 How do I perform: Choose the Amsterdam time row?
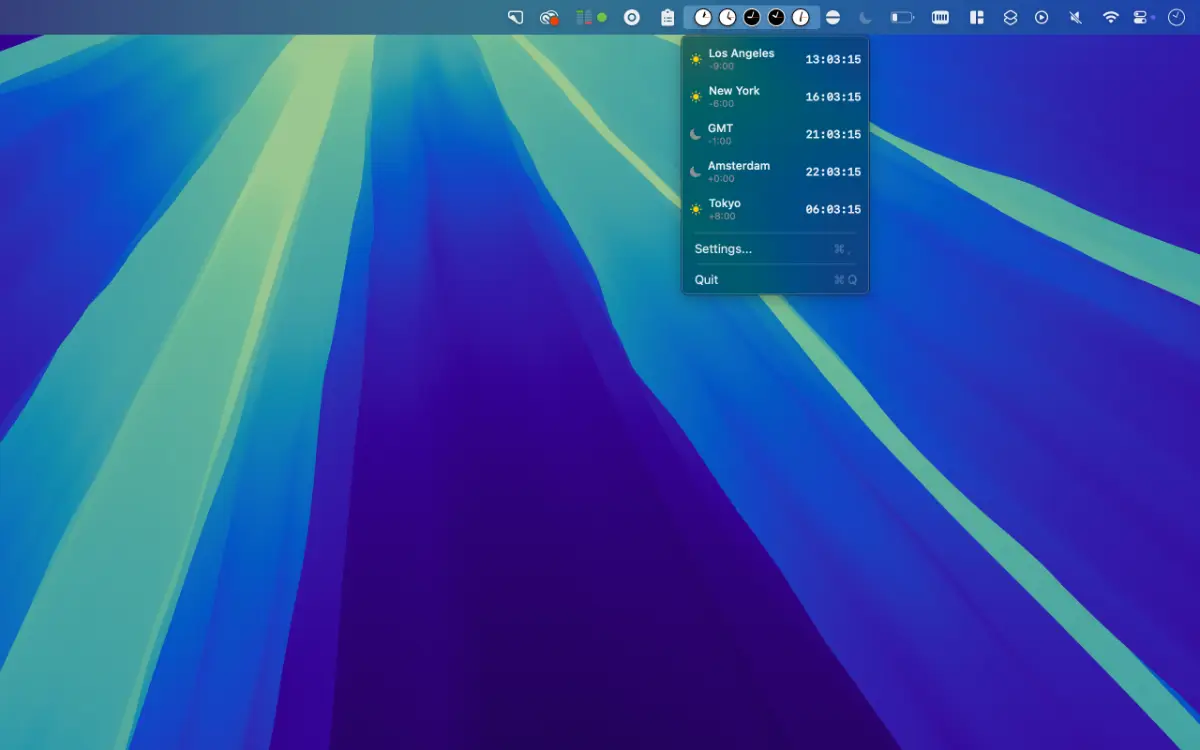click(x=775, y=172)
